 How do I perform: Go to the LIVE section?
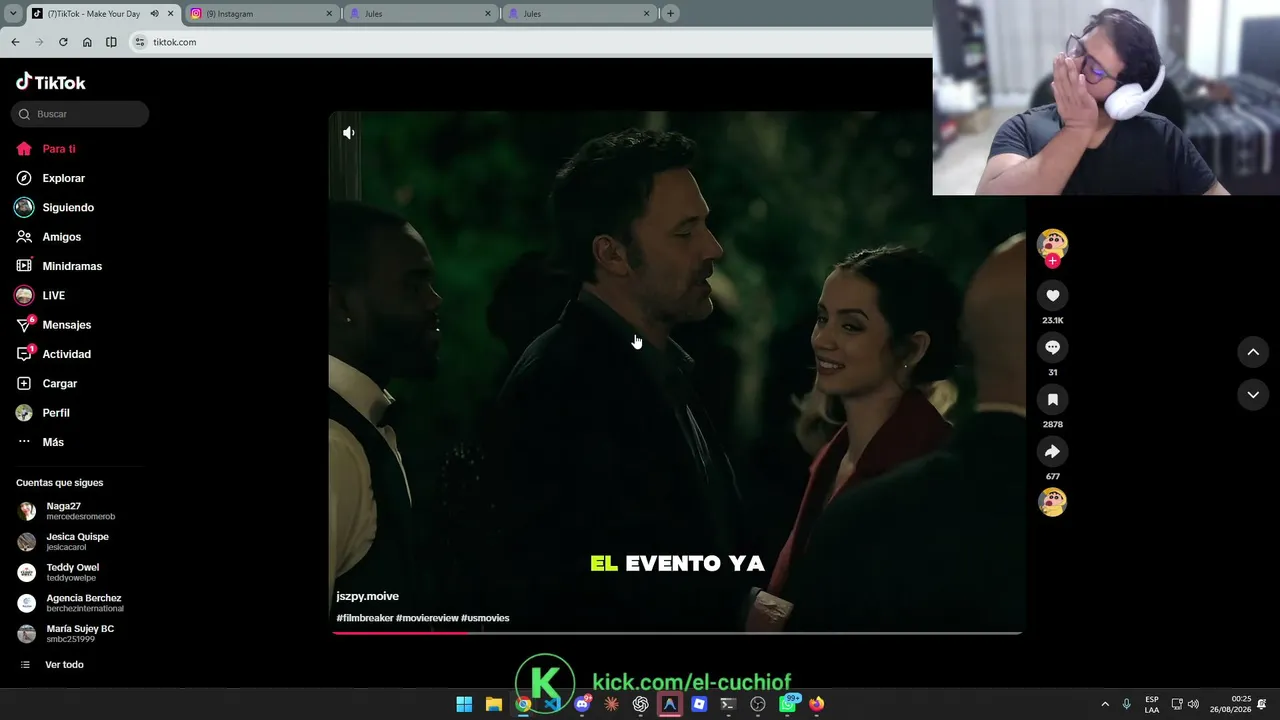coord(54,296)
